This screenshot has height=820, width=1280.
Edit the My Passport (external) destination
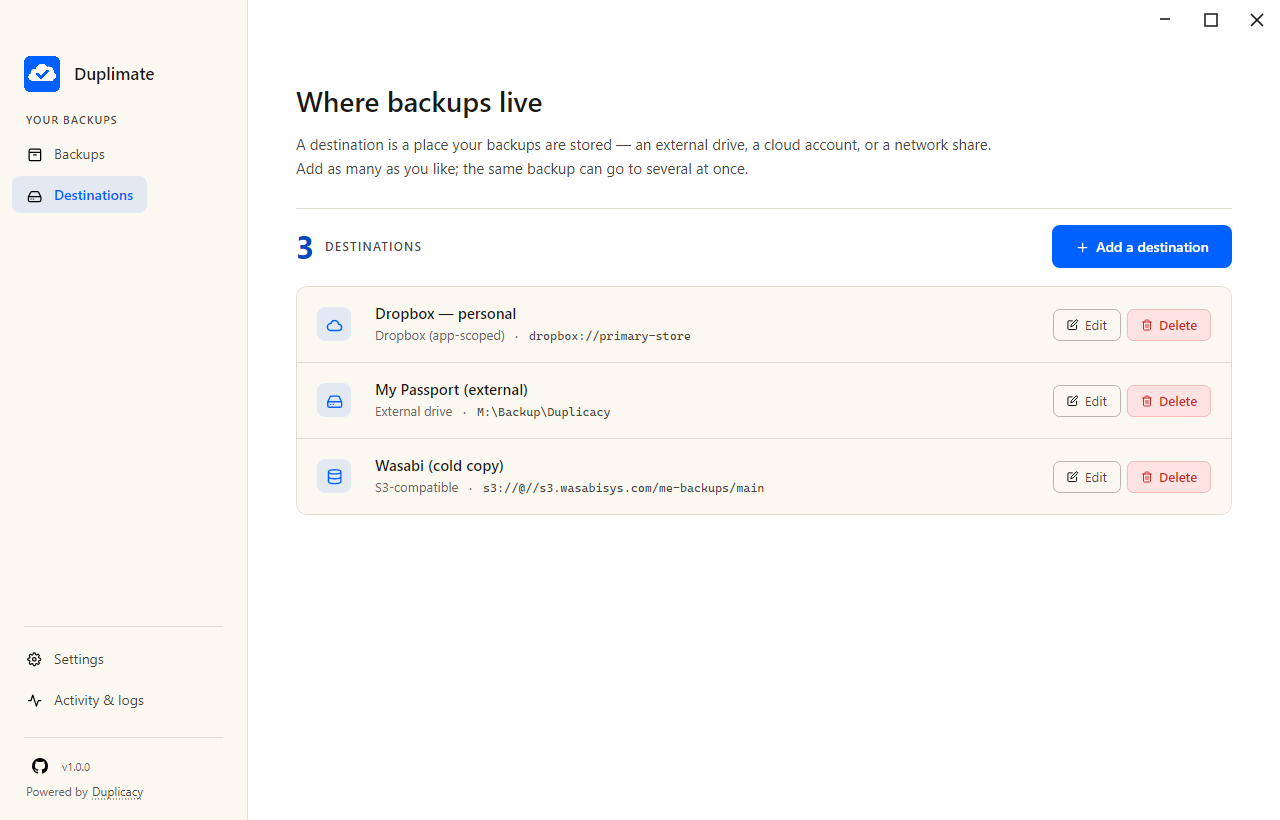pyautogui.click(x=1086, y=401)
